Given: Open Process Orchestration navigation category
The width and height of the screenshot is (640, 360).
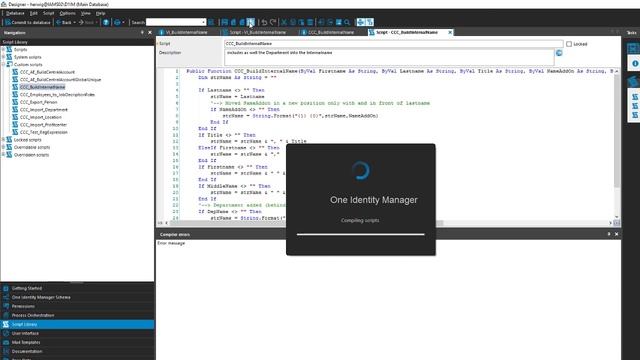Looking at the screenshot, I should 77,315.
